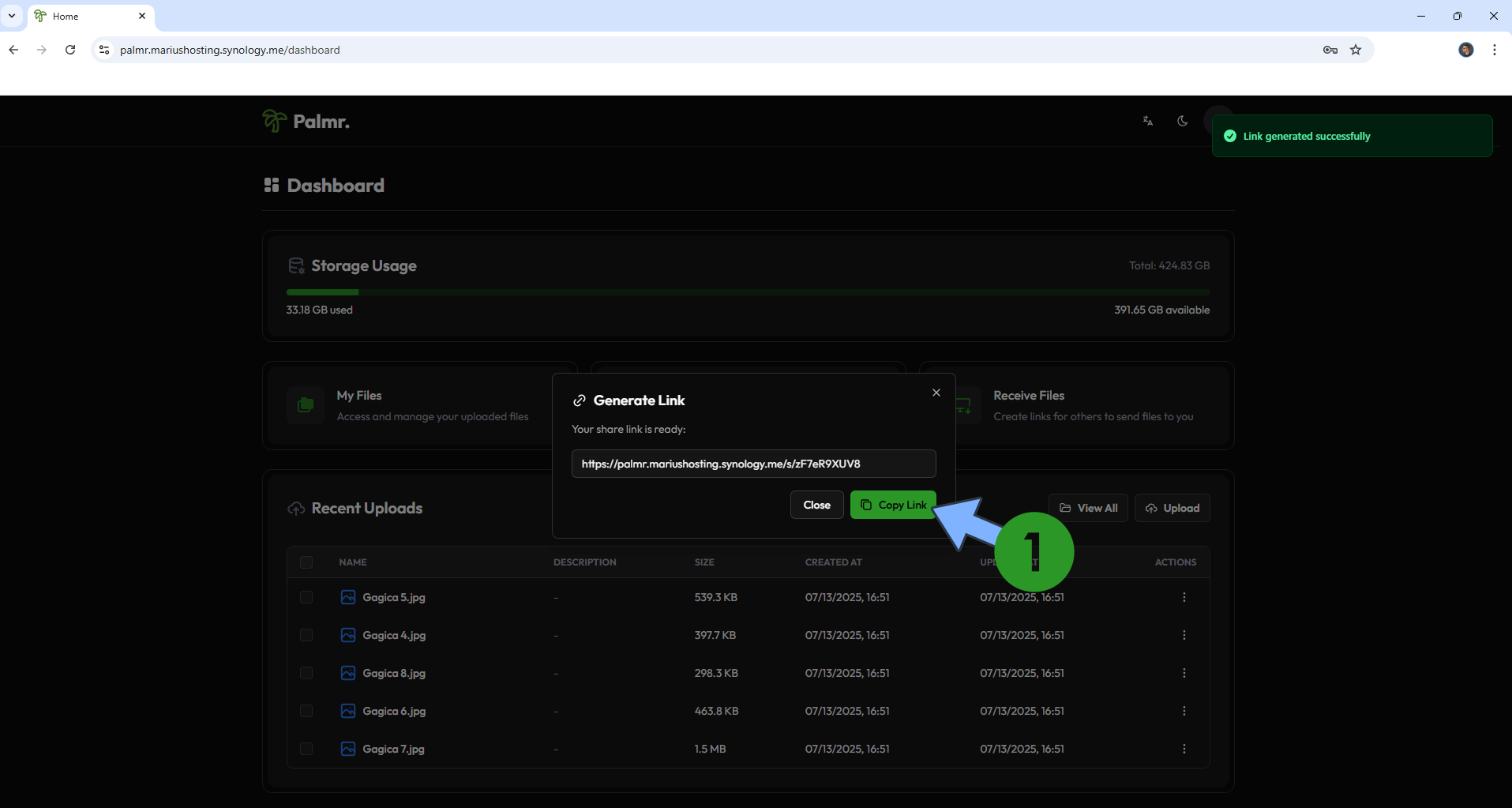This screenshot has height=808, width=1512.
Task: Open file name Gagica 7.jpg
Action: pos(393,749)
